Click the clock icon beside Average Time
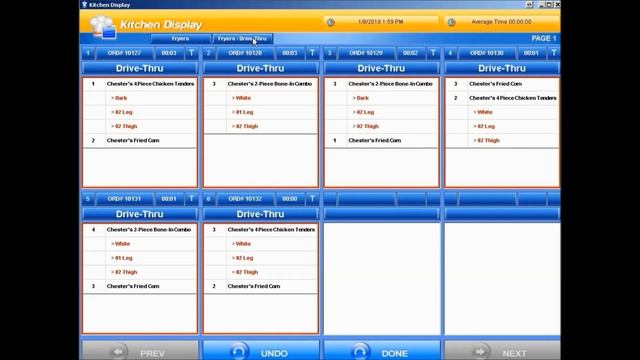 451,22
